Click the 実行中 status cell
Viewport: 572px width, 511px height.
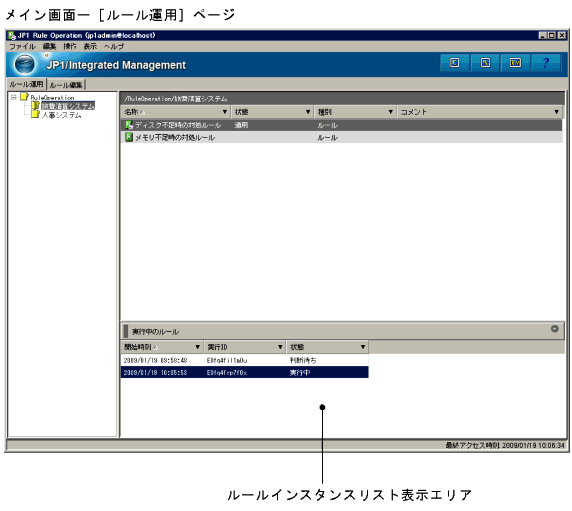[300, 372]
